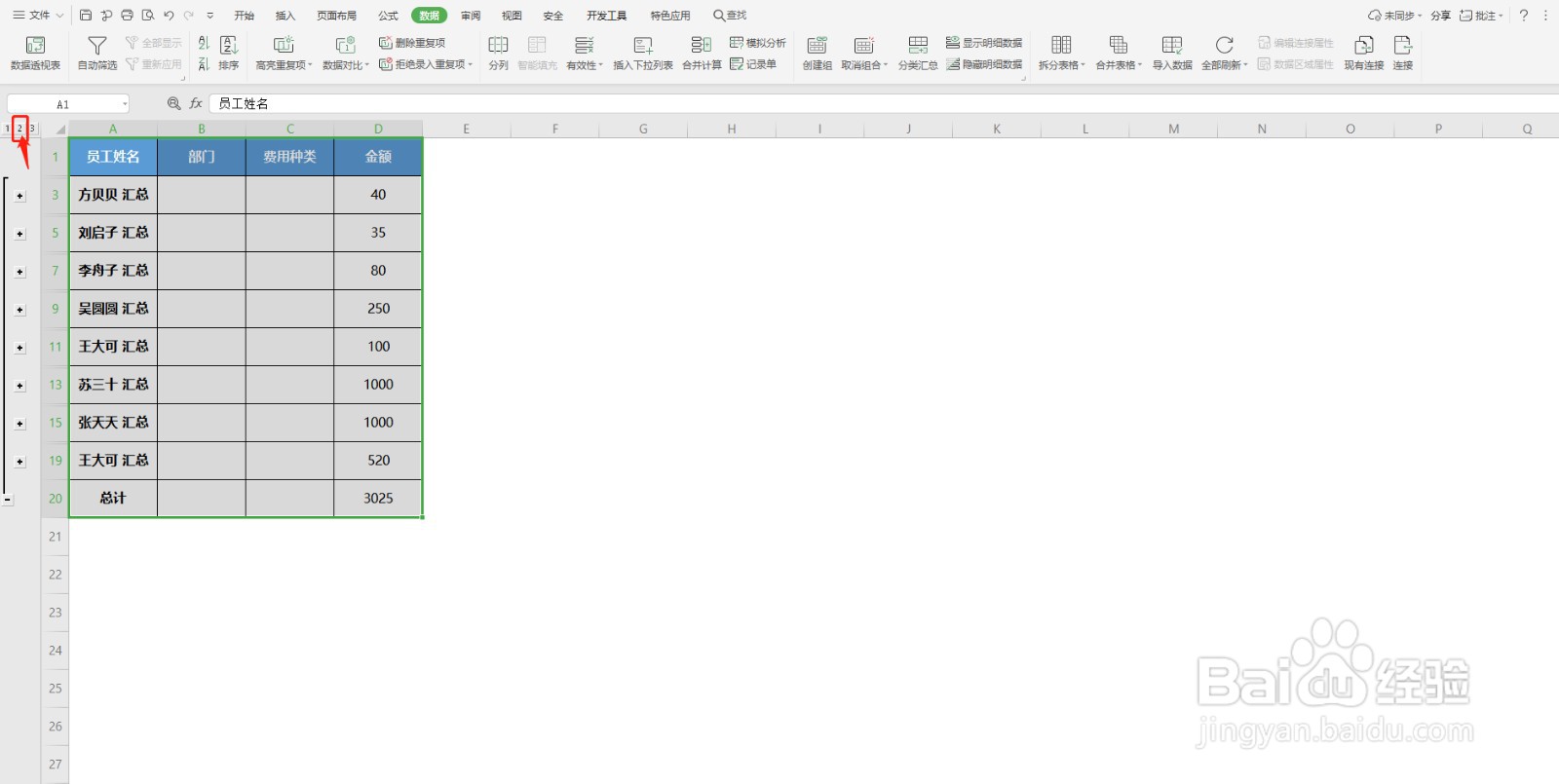
Task: Click the Not Synced (未同步) button
Action: coord(1395,16)
